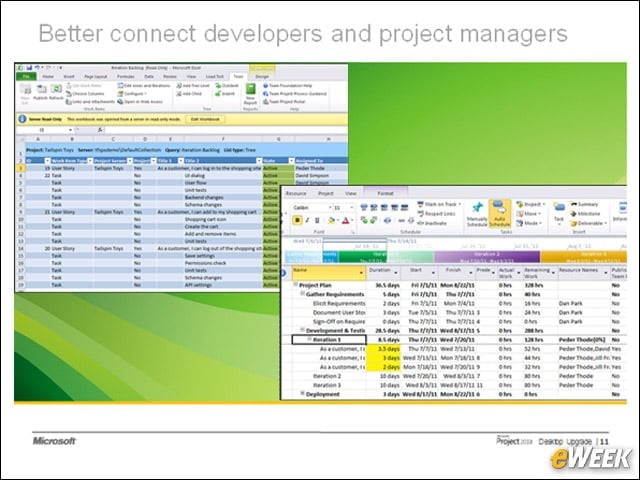Viewport: 640px width, 480px height.
Task: Open New Report in the Team ribbon
Action: click(250, 94)
